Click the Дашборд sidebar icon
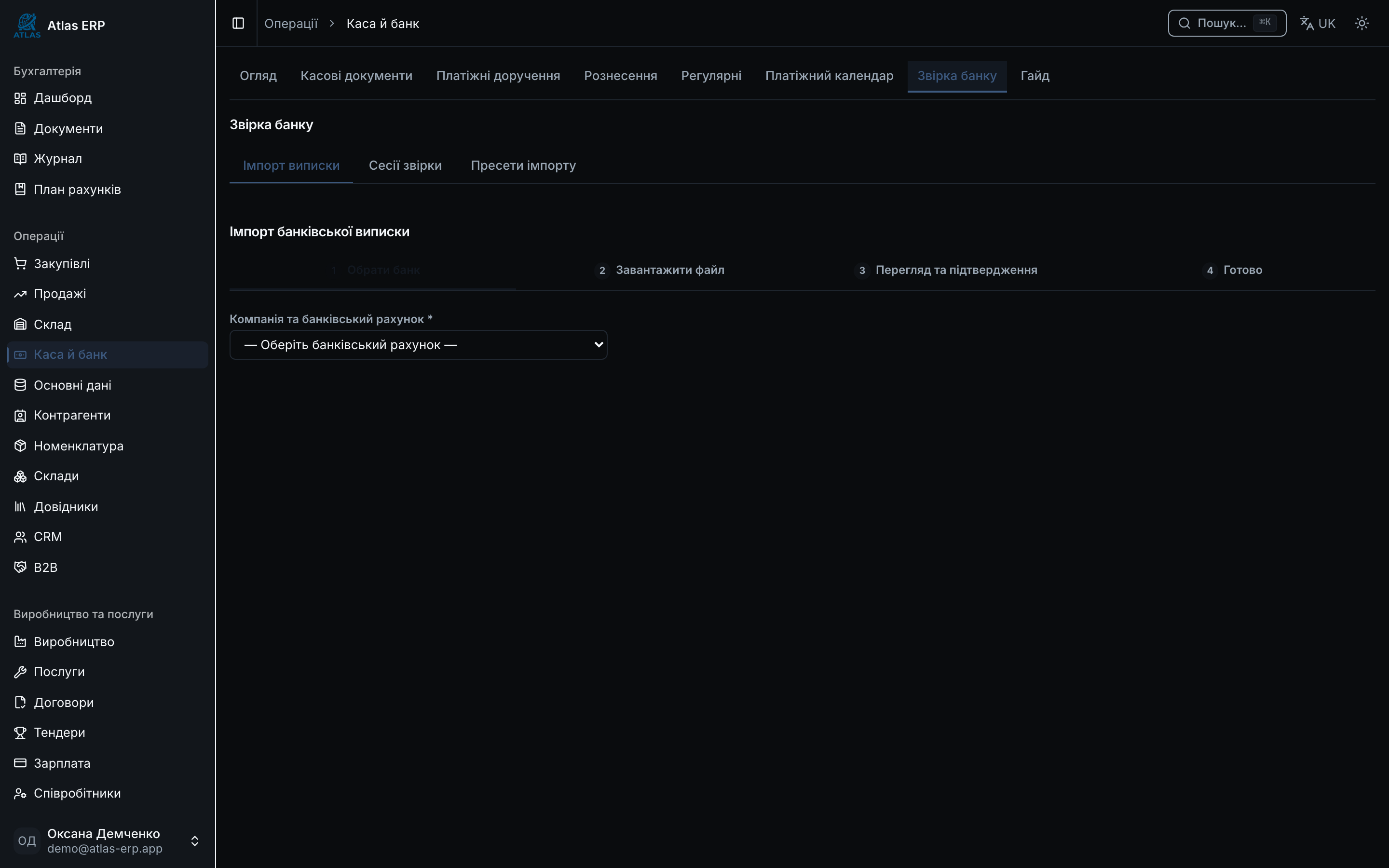This screenshot has height=868, width=1389. pyautogui.click(x=20, y=98)
